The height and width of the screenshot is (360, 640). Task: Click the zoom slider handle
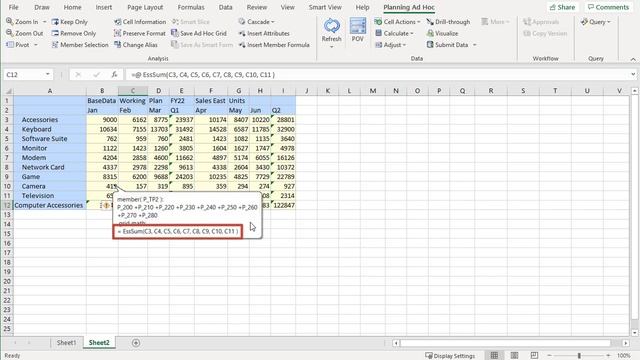pos(579,356)
